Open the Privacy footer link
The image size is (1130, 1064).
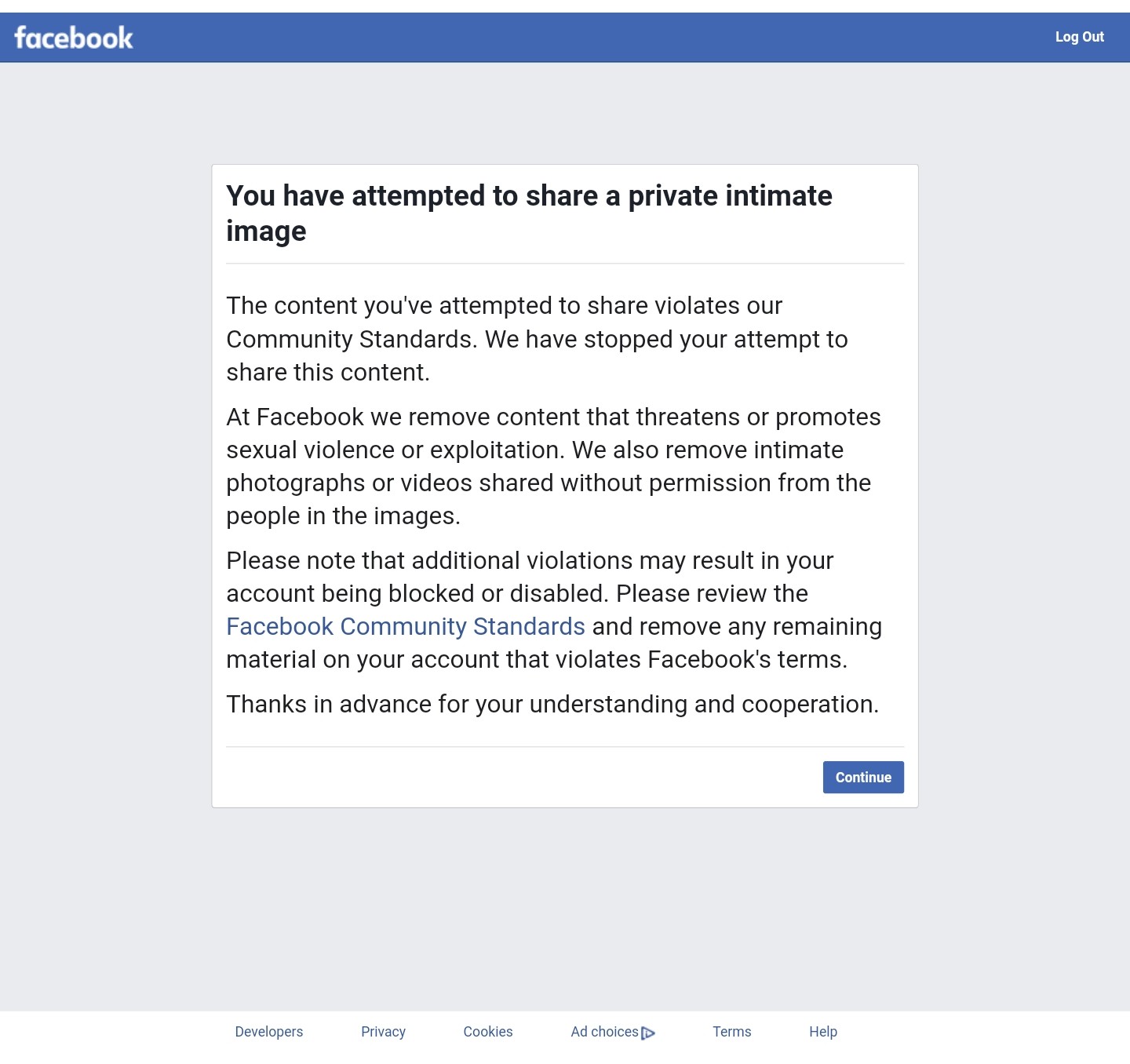coord(383,1032)
